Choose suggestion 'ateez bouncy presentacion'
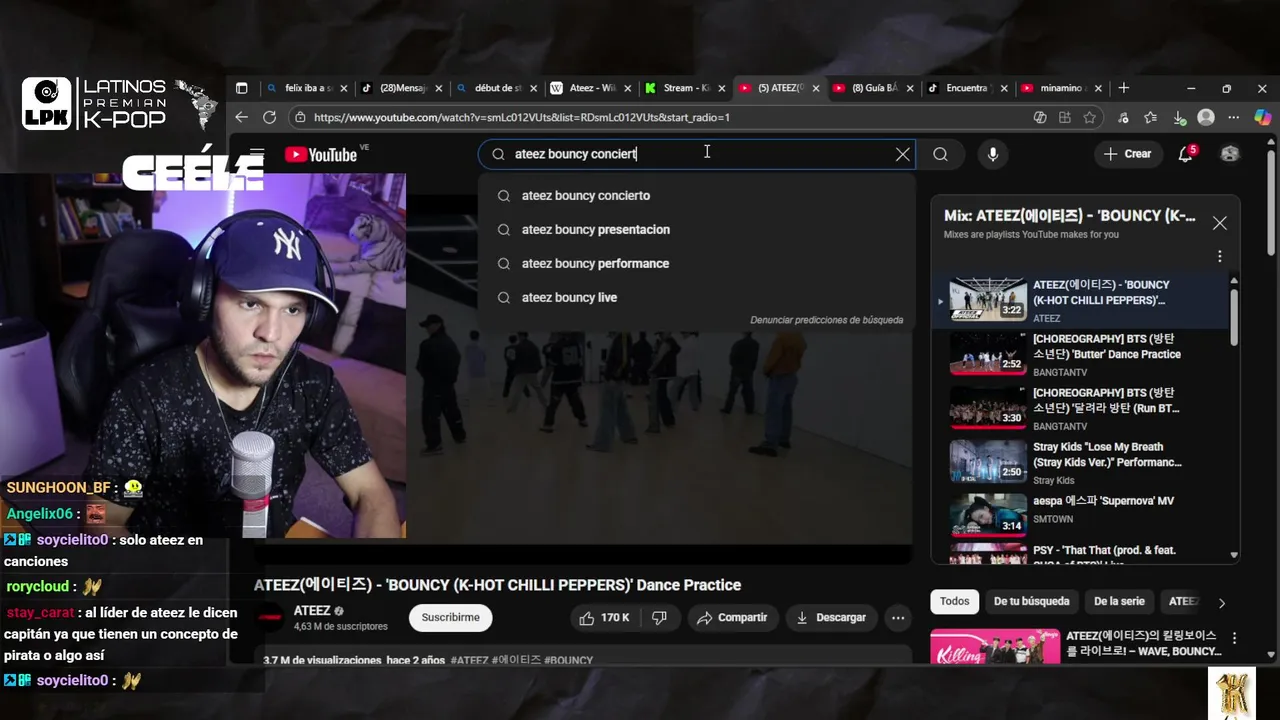1280x720 pixels. tap(696, 230)
